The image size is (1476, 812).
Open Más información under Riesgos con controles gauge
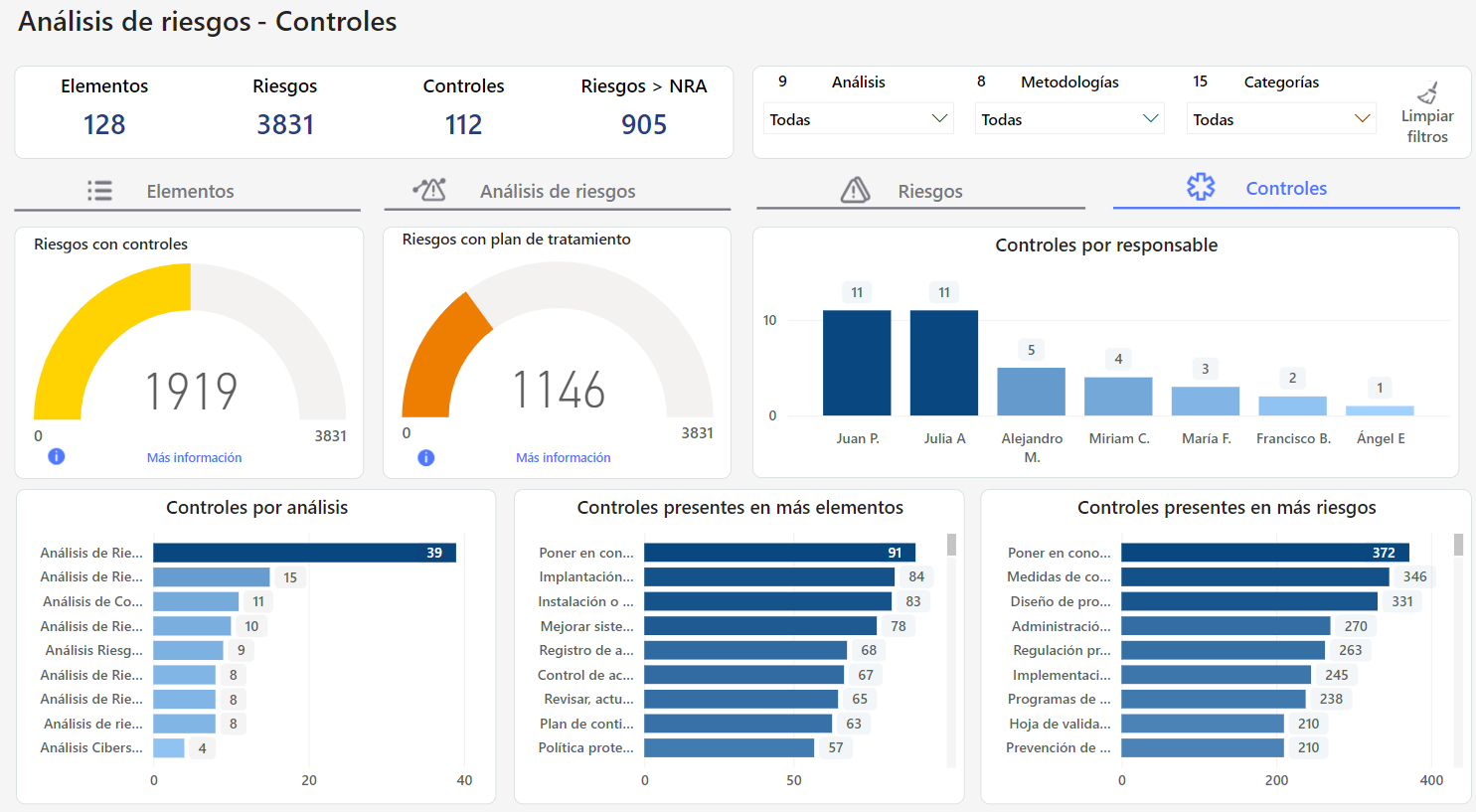(x=194, y=457)
